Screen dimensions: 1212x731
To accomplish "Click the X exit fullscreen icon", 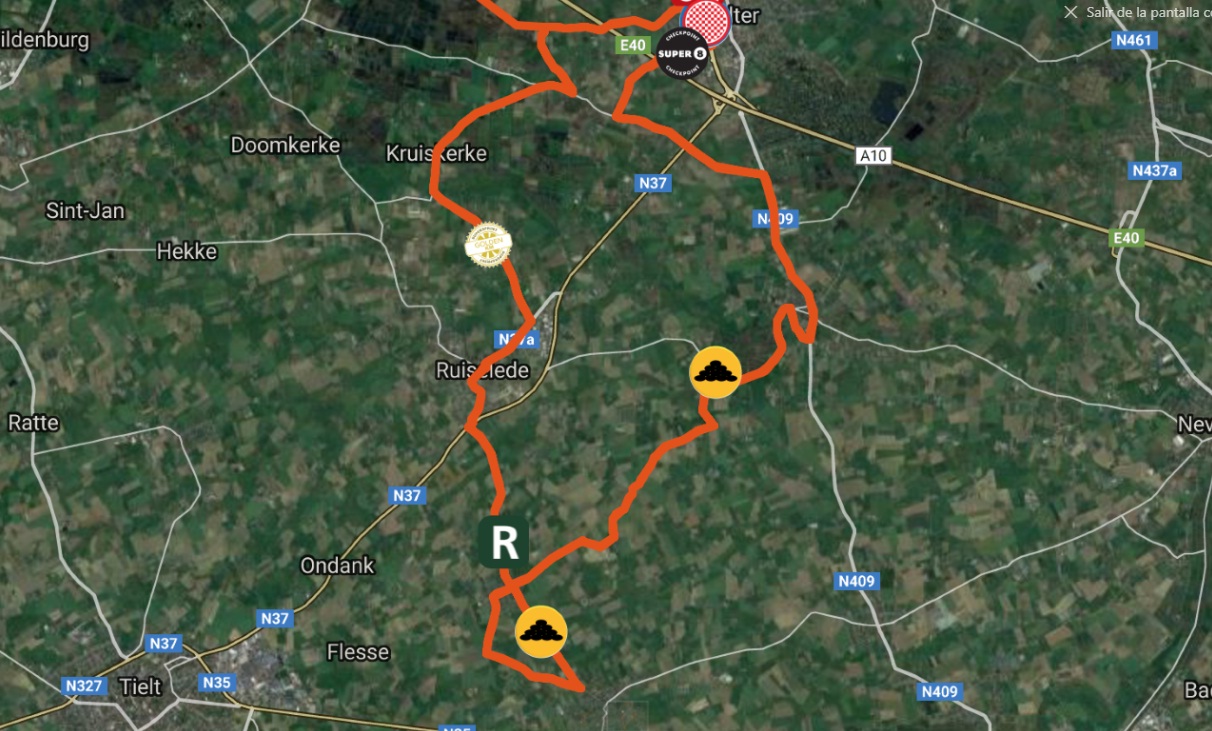I will [x=1071, y=12].
